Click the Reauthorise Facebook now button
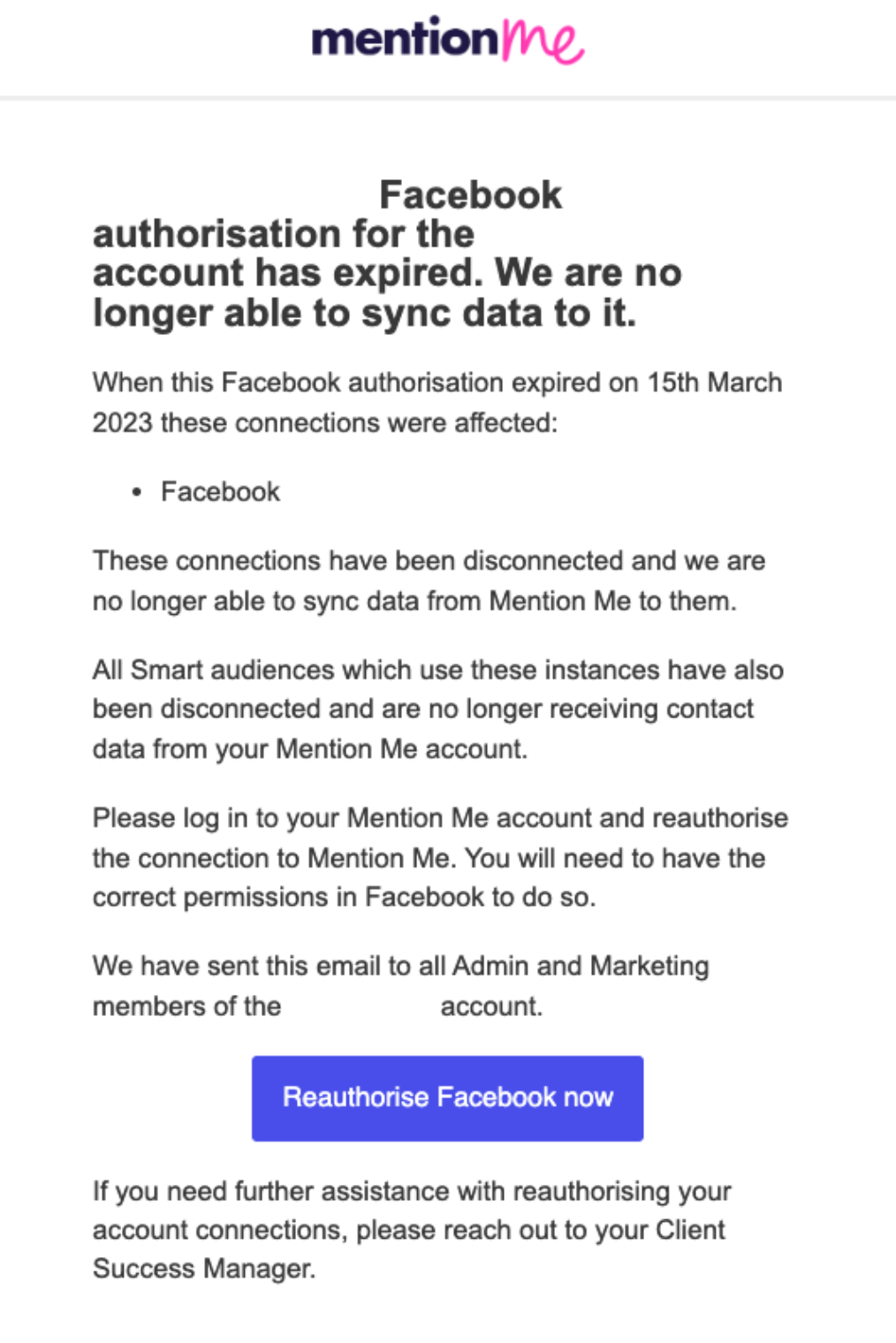The image size is (896, 1343). coord(447,1097)
